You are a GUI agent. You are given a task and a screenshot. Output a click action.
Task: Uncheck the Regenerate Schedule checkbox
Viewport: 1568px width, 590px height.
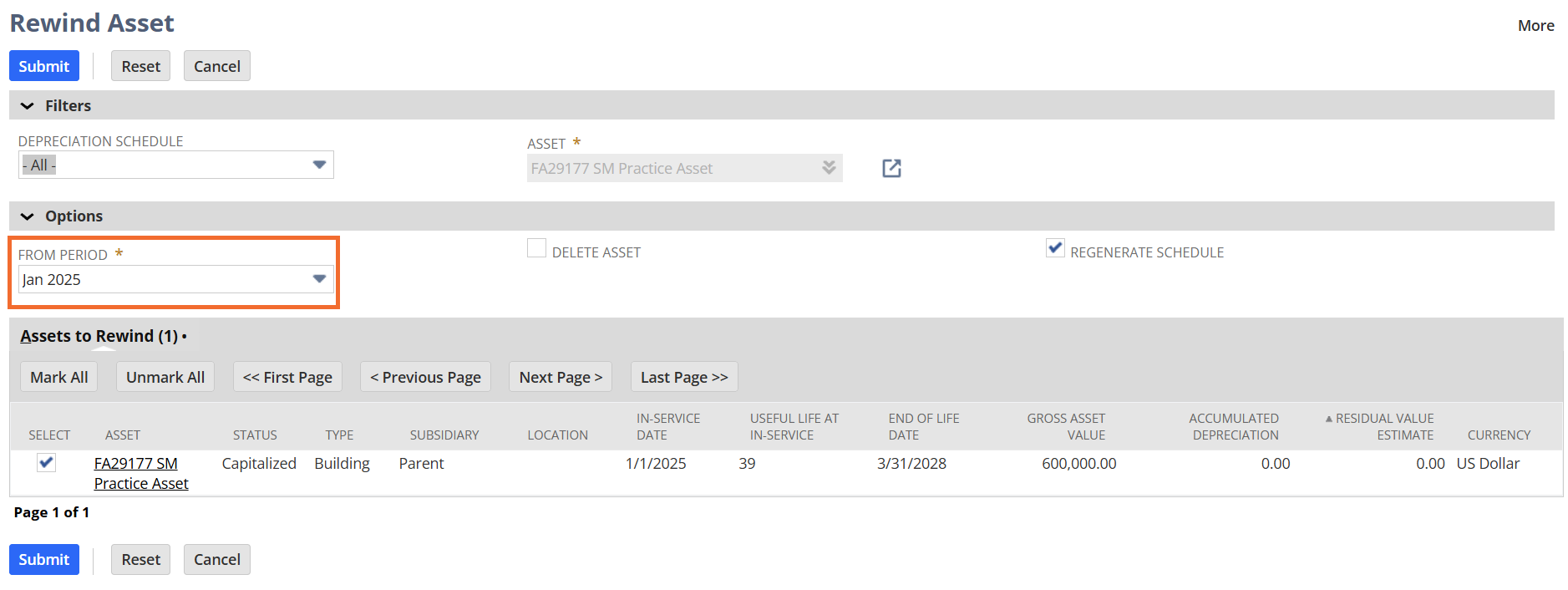click(1054, 248)
